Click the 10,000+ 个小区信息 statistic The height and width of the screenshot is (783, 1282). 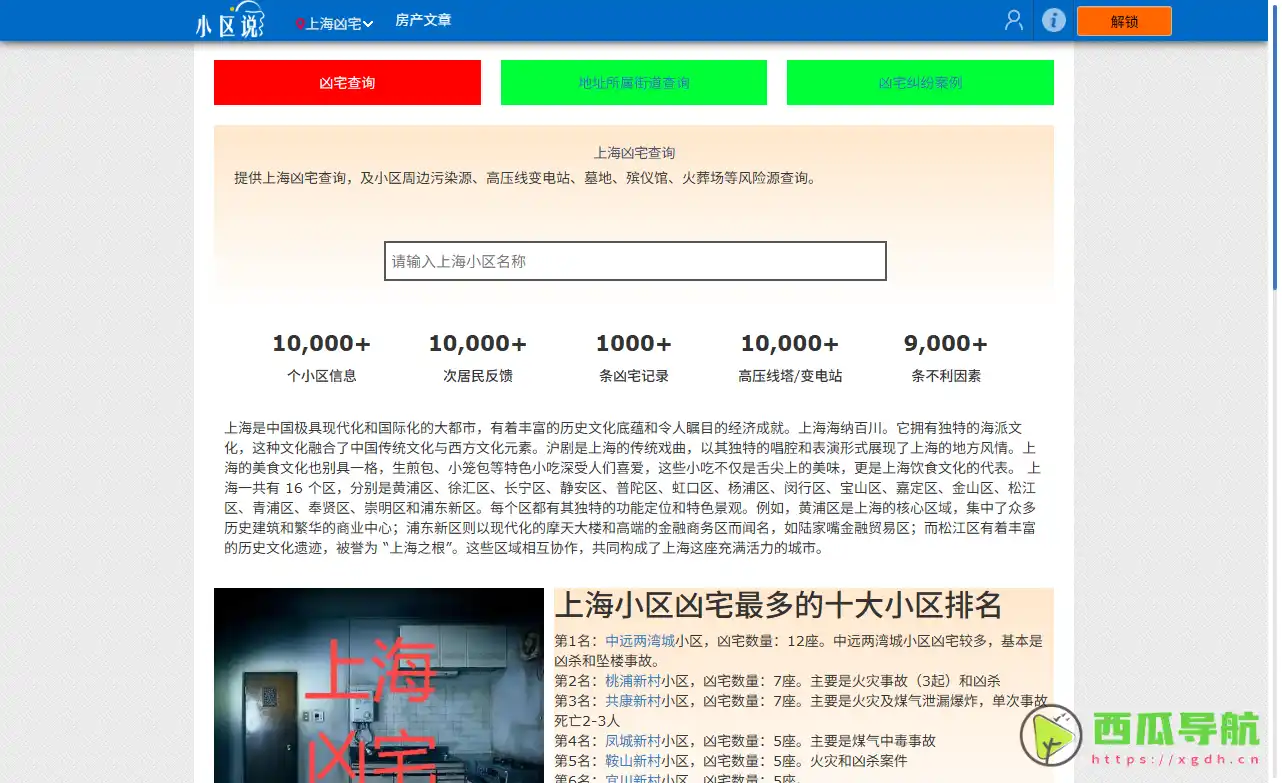point(322,355)
